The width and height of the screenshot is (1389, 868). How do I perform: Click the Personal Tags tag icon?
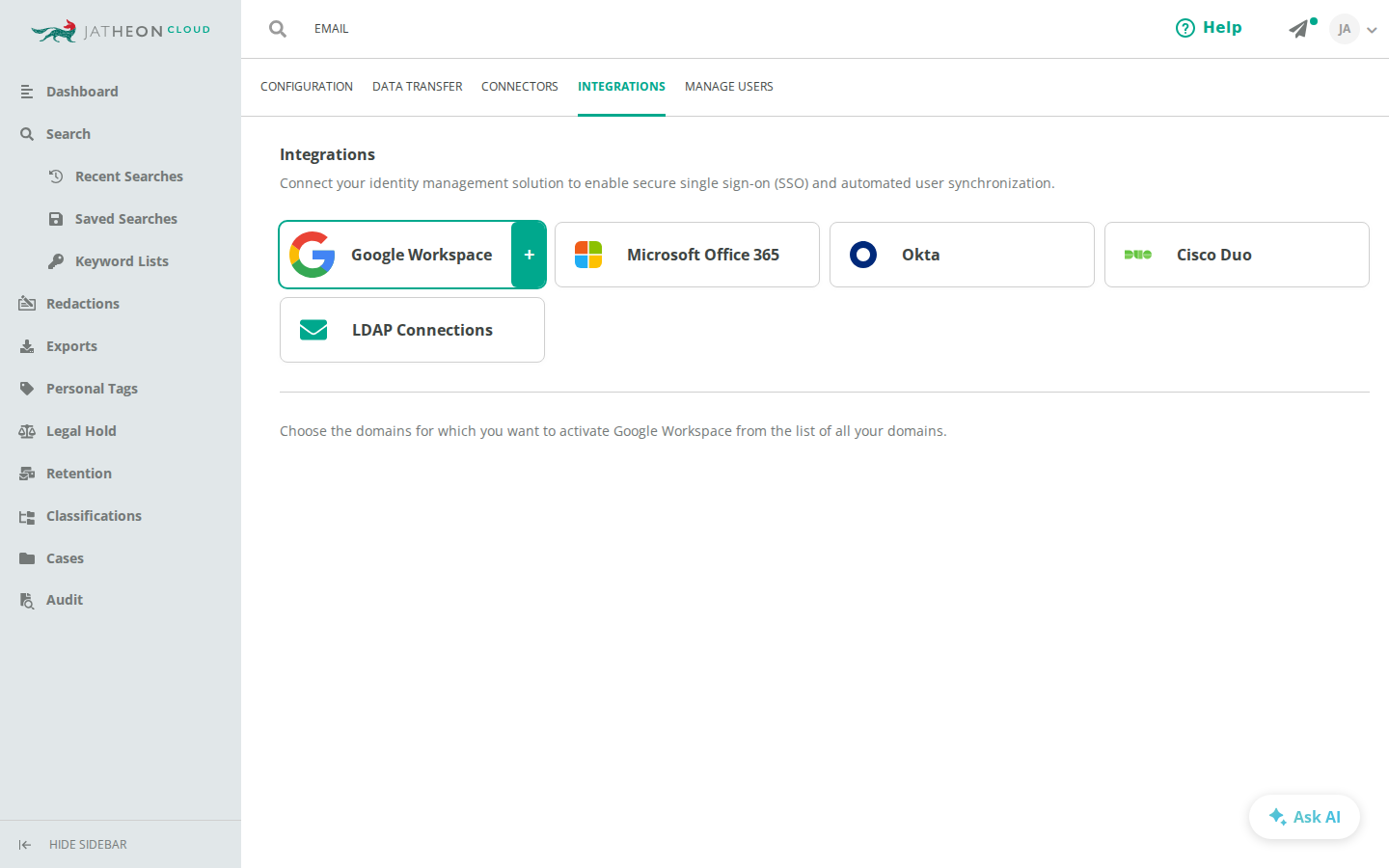pyautogui.click(x=27, y=389)
